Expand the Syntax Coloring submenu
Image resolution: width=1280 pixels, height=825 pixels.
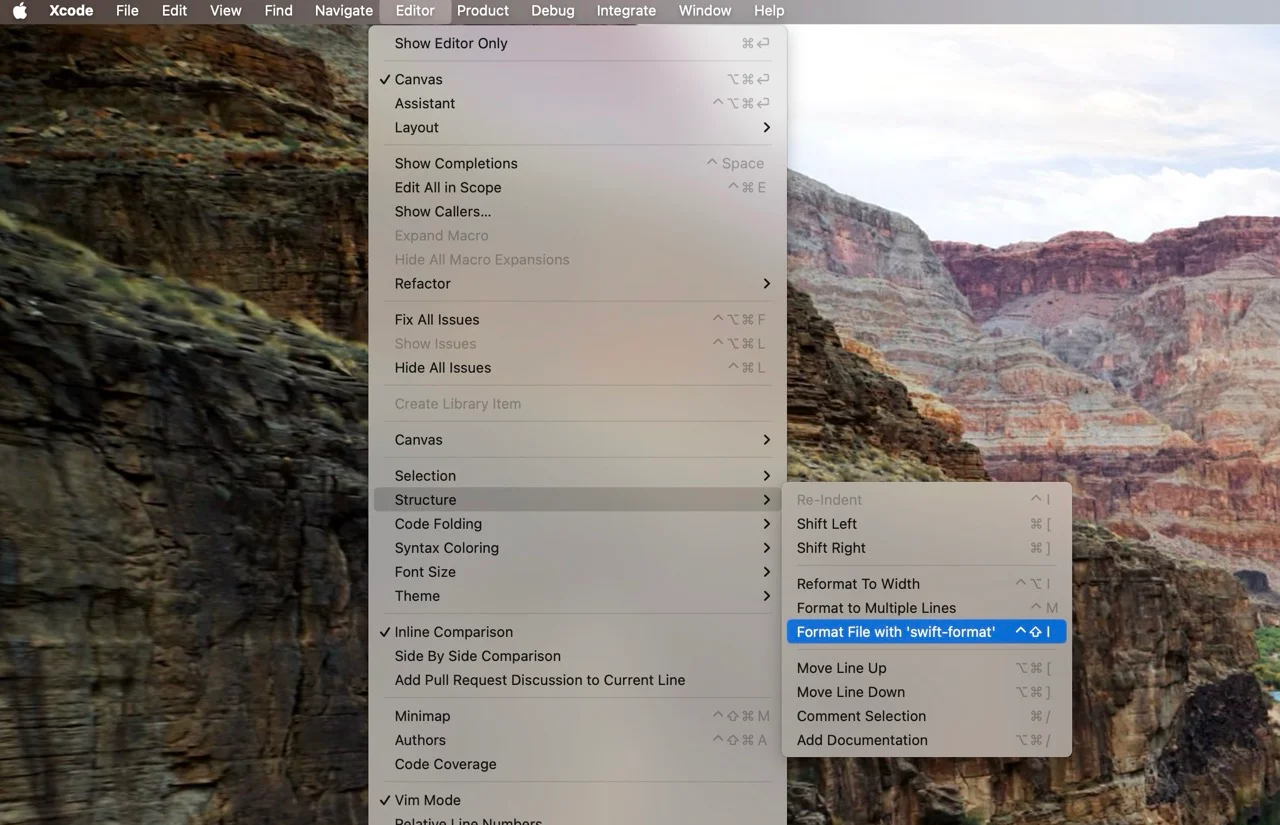pyautogui.click(x=446, y=547)
